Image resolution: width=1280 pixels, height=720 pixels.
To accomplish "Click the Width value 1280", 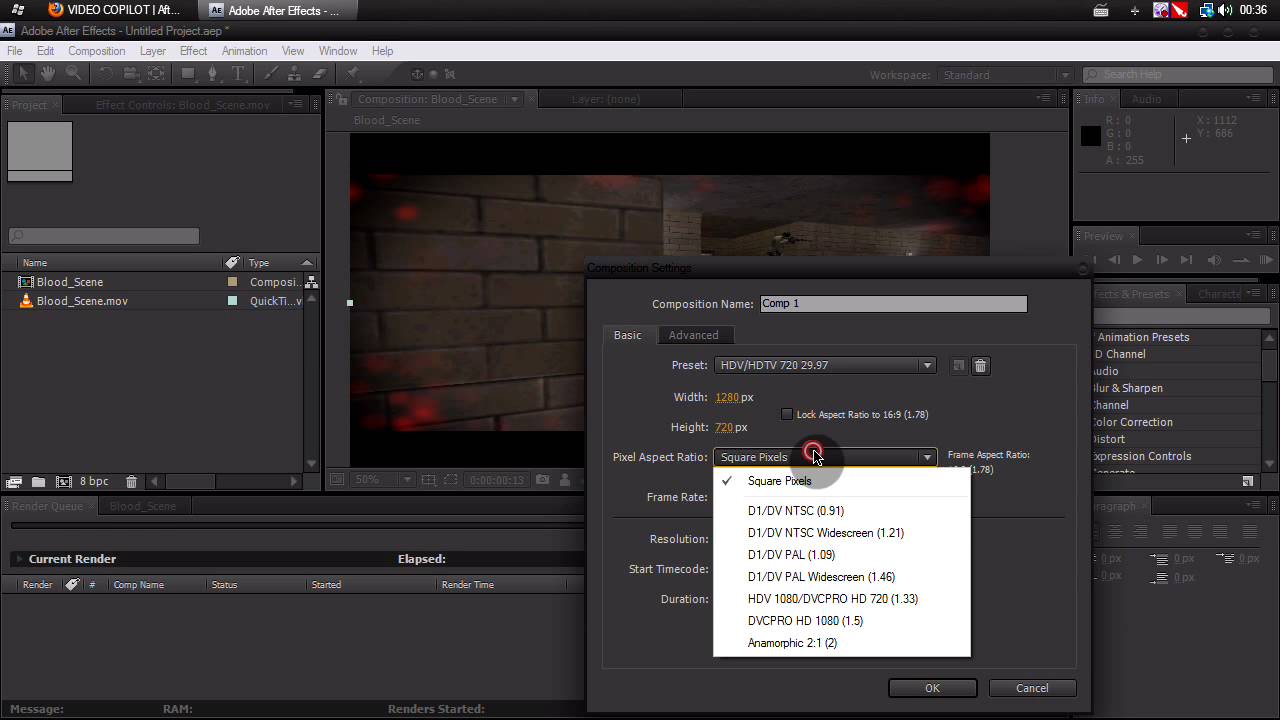I will click(727, 397).
